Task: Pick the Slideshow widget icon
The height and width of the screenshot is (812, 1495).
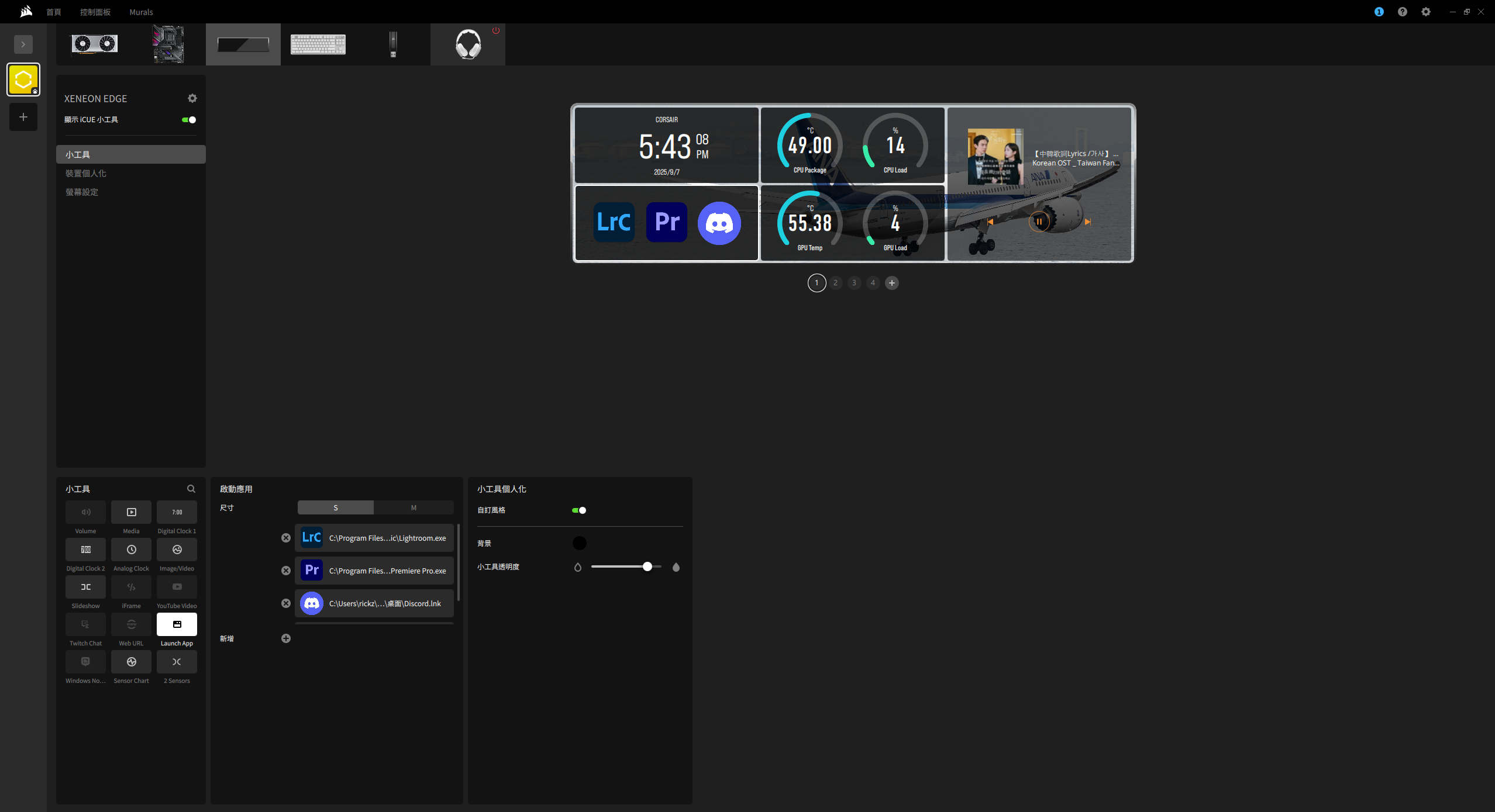Action: click(x=85, y=587)
